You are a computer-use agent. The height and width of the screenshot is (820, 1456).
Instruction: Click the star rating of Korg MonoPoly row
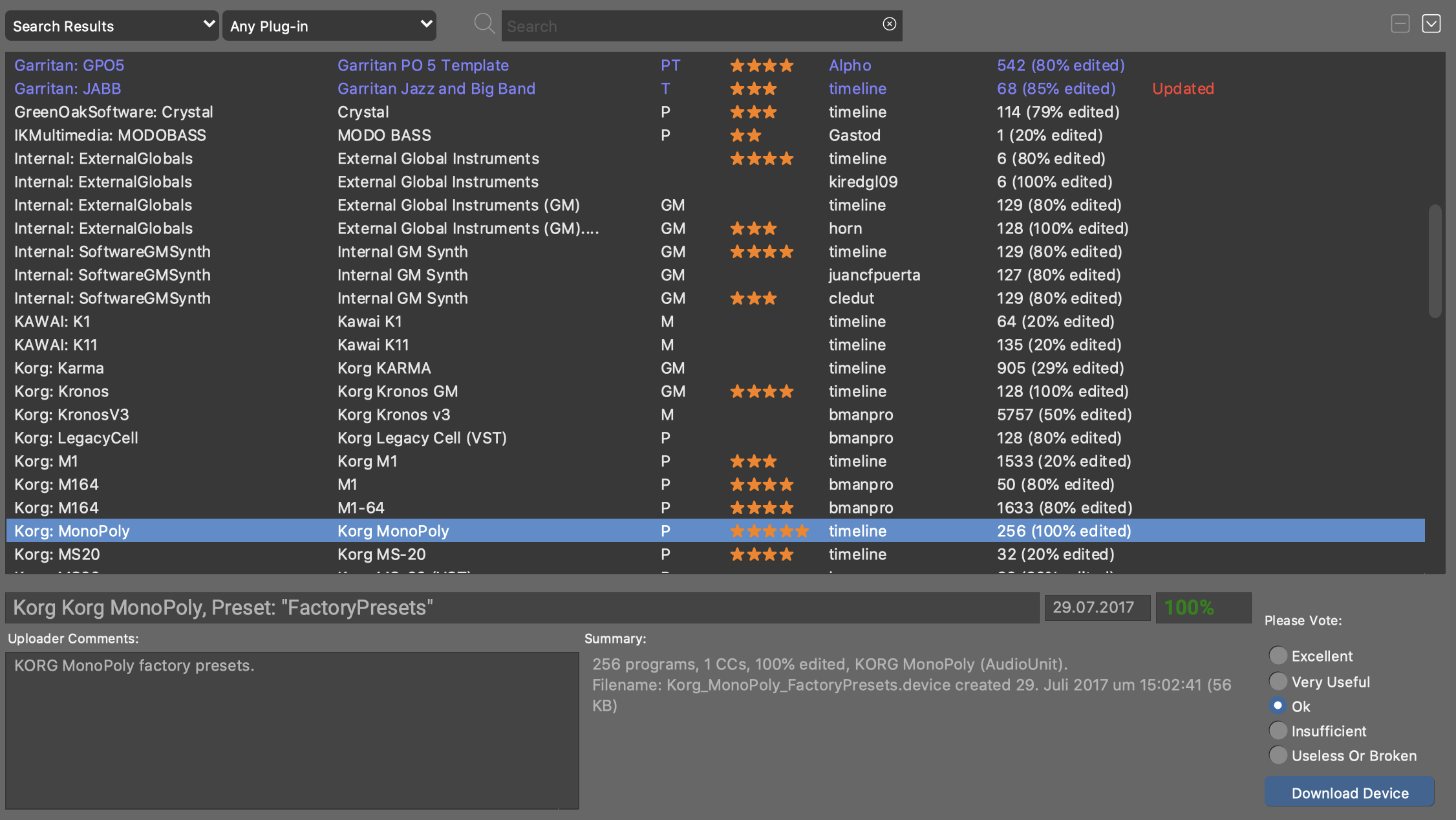click(769, 532)
